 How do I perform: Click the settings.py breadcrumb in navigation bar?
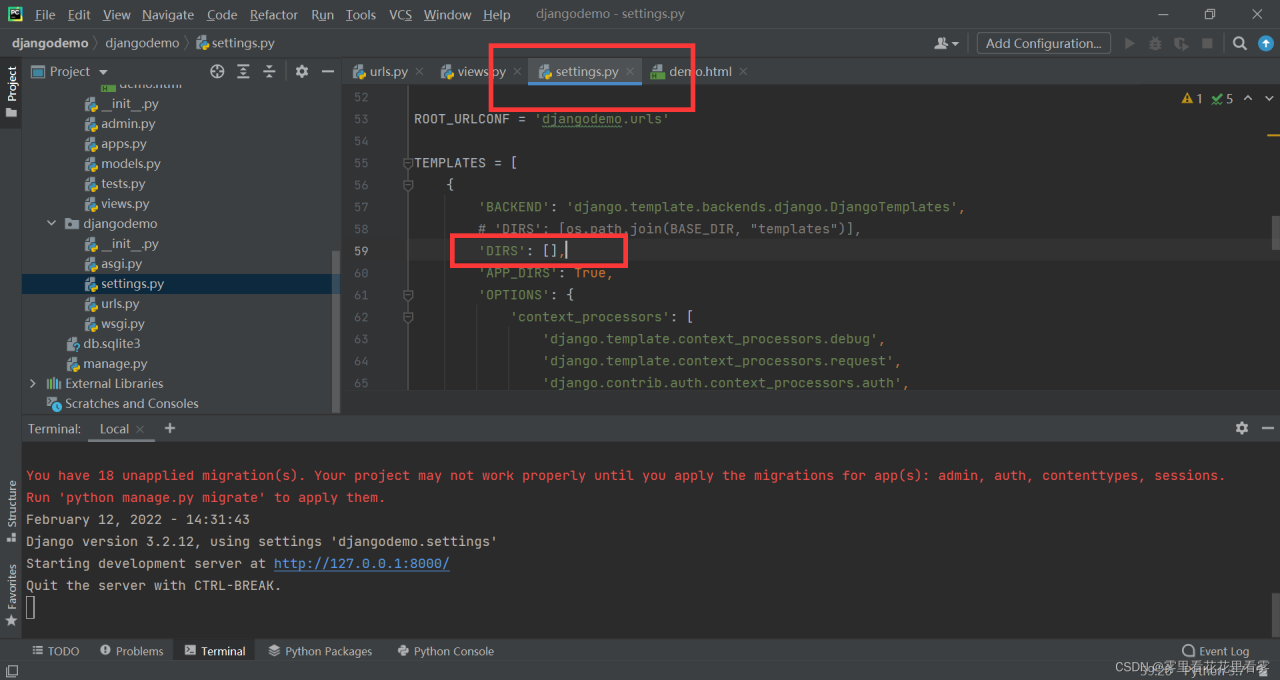pyautogui.click(x=236, y=43)
